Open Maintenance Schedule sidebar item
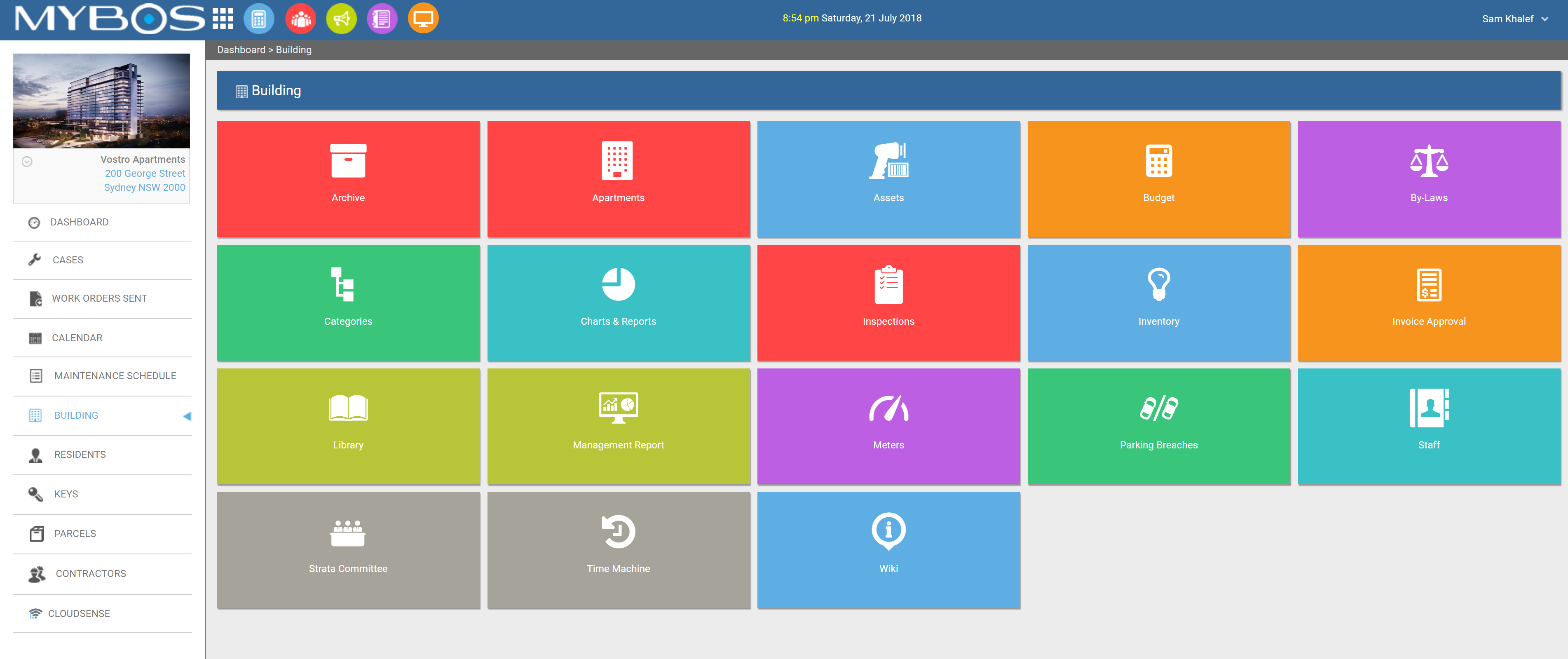1568x659 pixels. coord(115,375)
